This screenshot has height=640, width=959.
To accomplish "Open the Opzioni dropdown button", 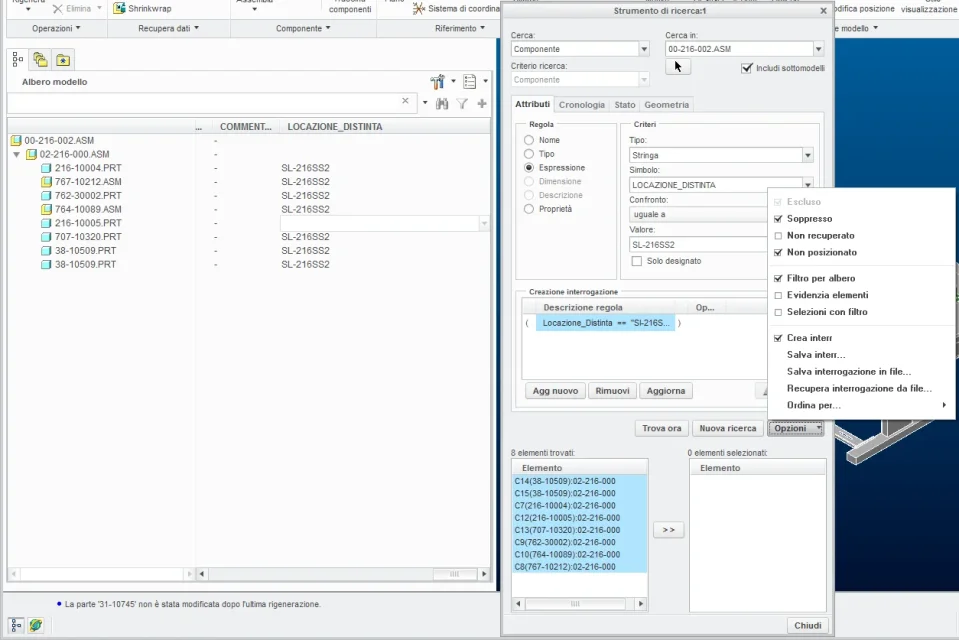I will [796, 428].
